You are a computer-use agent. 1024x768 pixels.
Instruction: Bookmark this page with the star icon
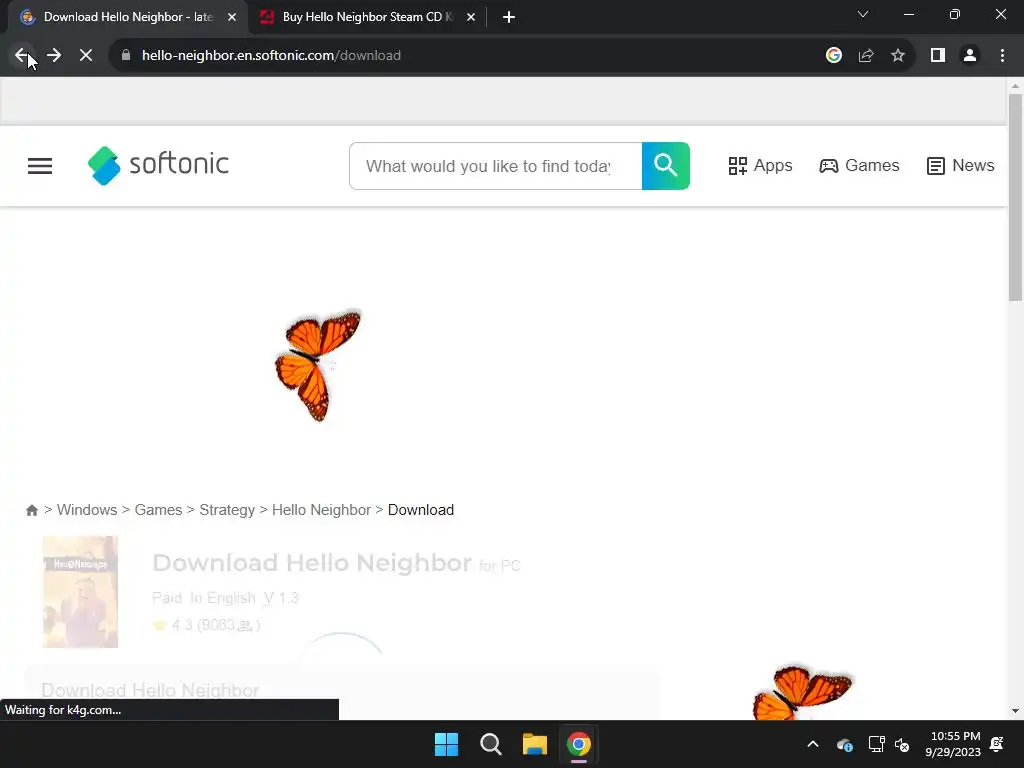click(x=898, y=56)
